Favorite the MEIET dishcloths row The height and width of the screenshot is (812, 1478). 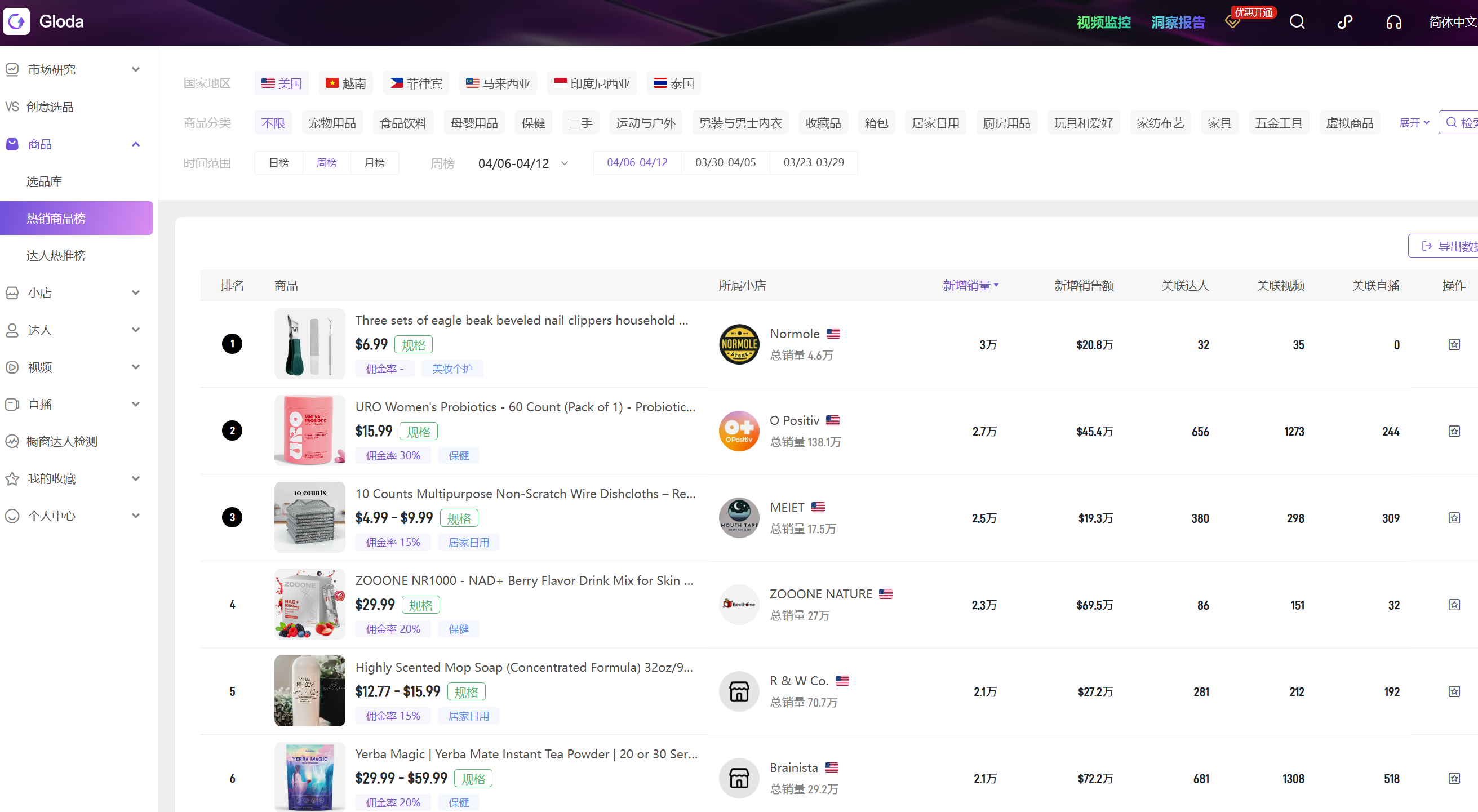click(1454, 518)
